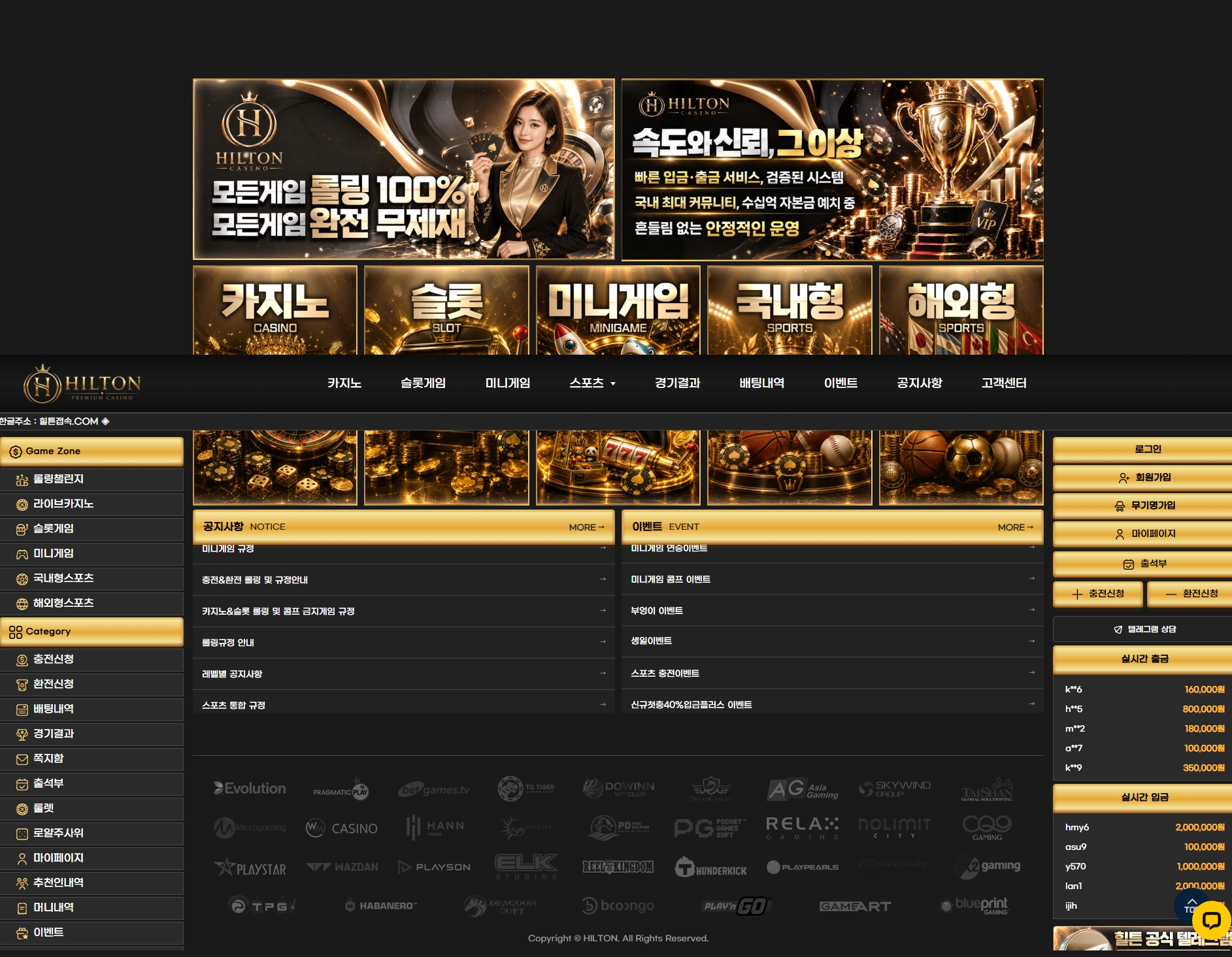Click the 환전신청 icon in the sidebar

[x=22, y=685]
